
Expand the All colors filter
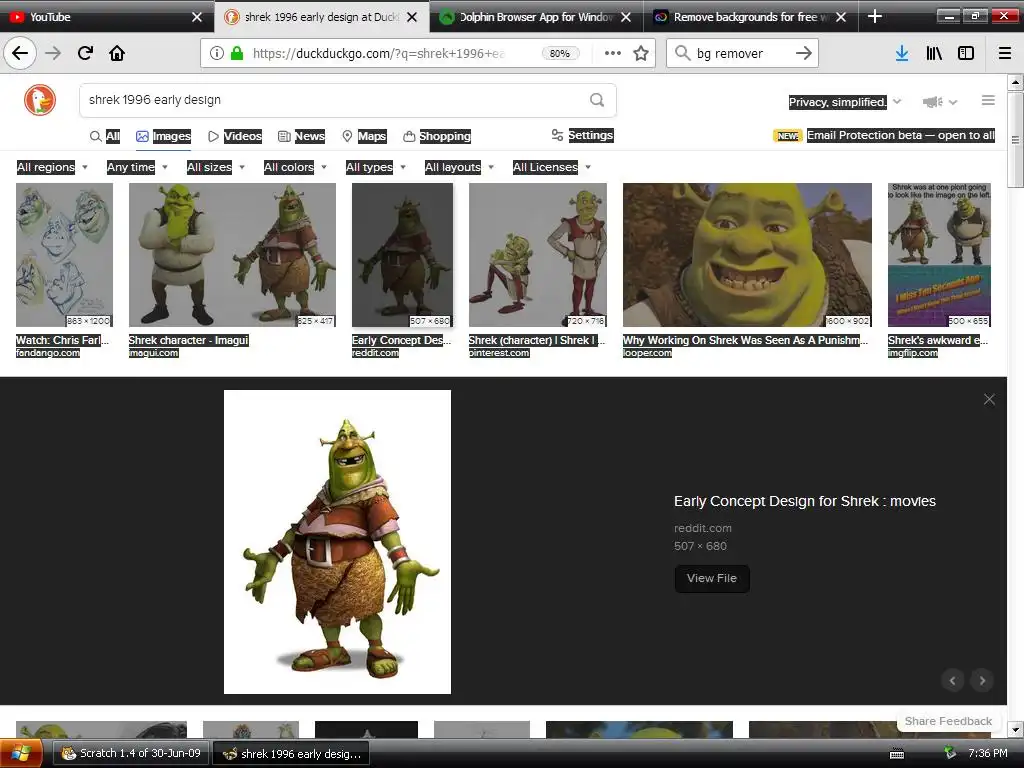click(295, 167)
